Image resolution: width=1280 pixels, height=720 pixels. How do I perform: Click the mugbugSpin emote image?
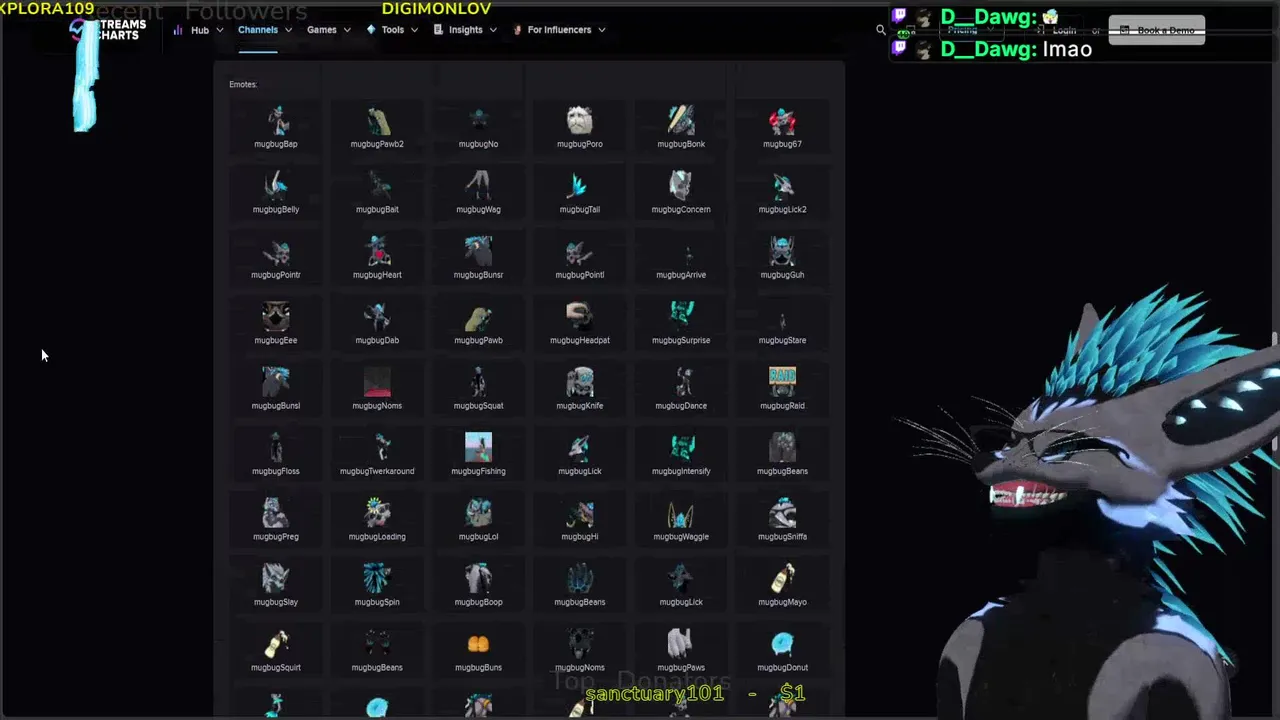(377, 579)
